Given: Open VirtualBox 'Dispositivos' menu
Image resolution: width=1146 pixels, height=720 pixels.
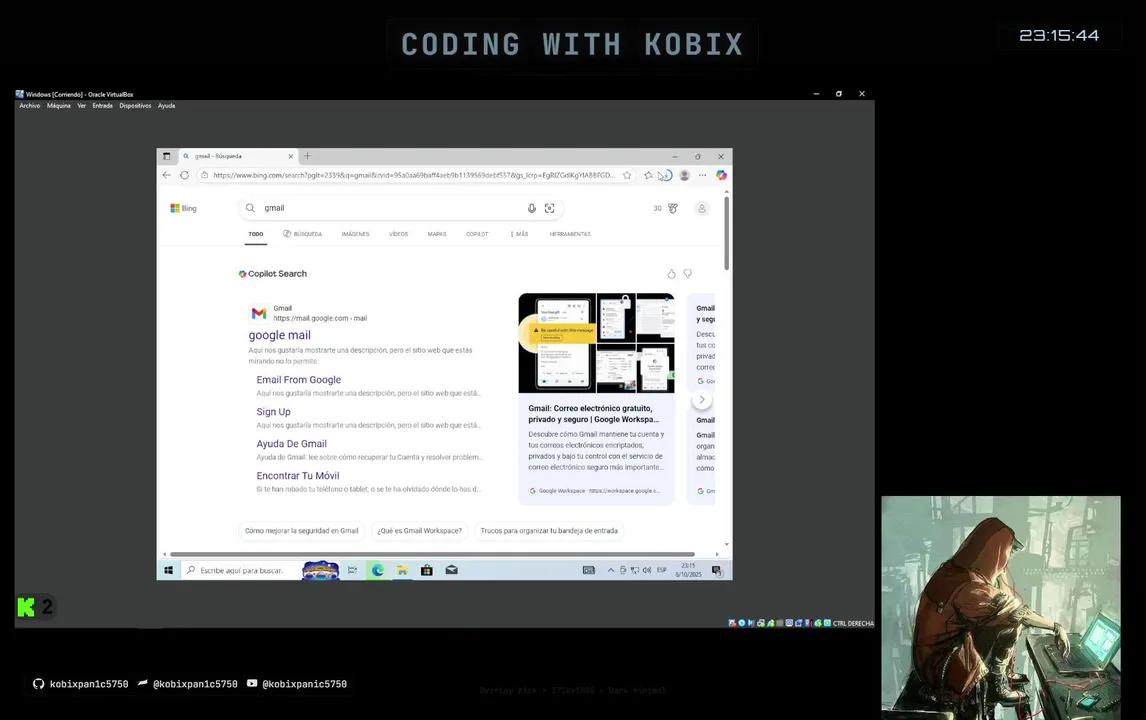Looking at the screenshot, I should point(135,106).
